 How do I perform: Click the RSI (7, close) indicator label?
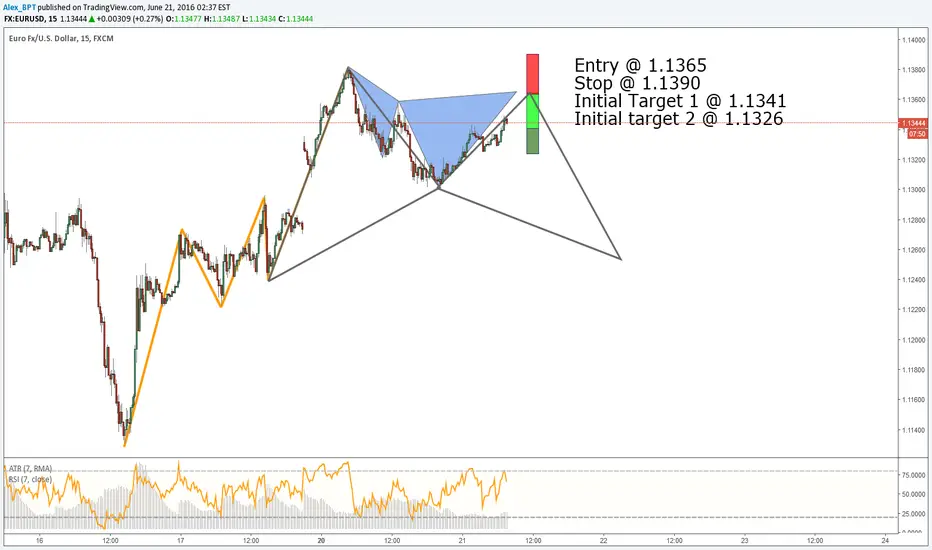[30, 479]
